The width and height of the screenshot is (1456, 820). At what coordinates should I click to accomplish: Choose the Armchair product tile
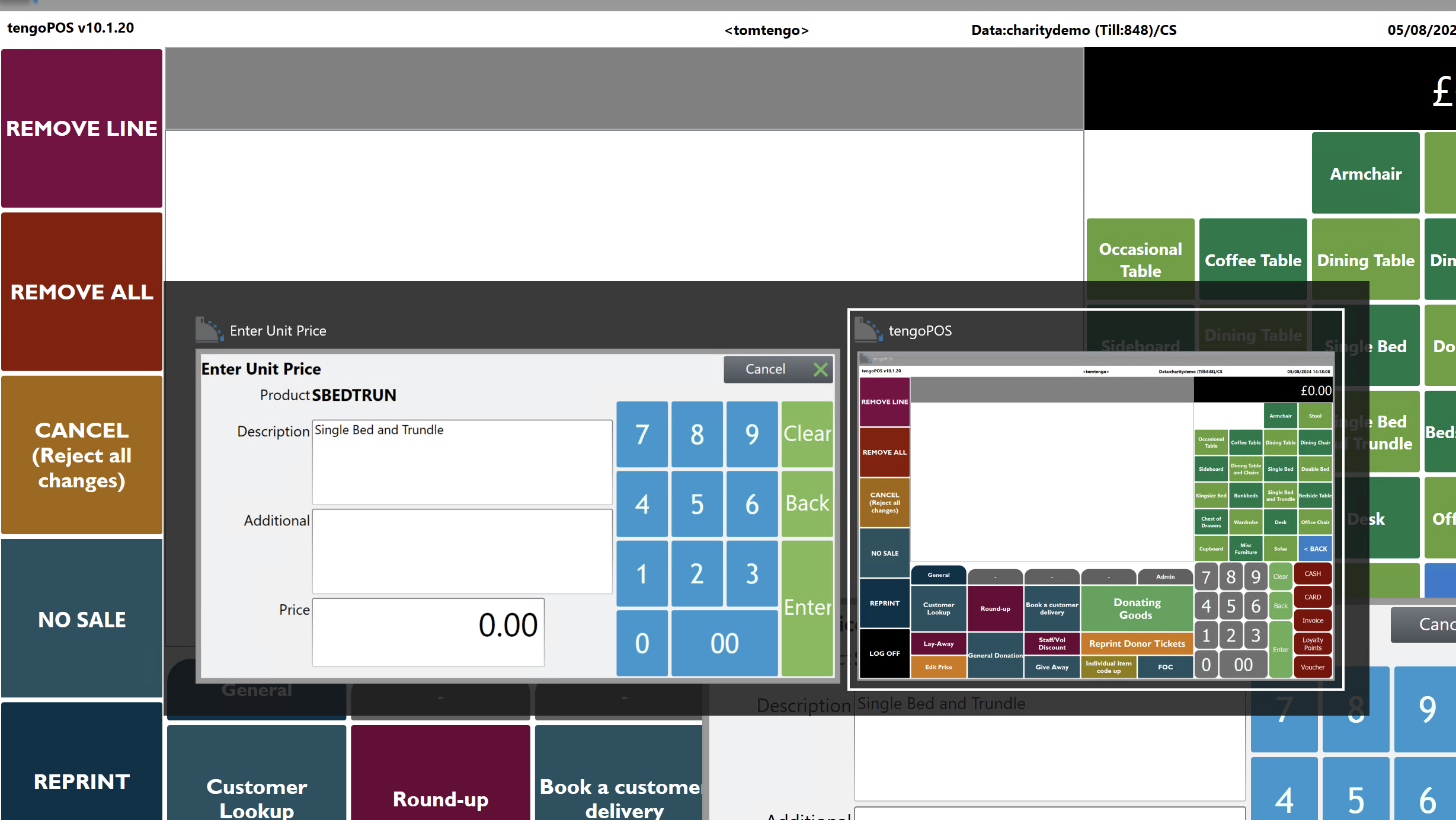pyautogui.click(x=1365, y=173)
